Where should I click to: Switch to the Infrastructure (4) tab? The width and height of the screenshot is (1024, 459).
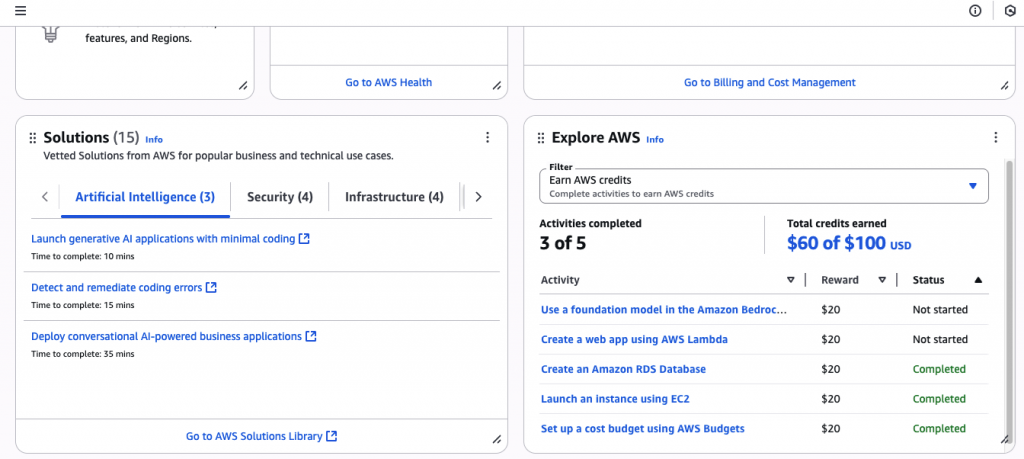tap(394, 197)
